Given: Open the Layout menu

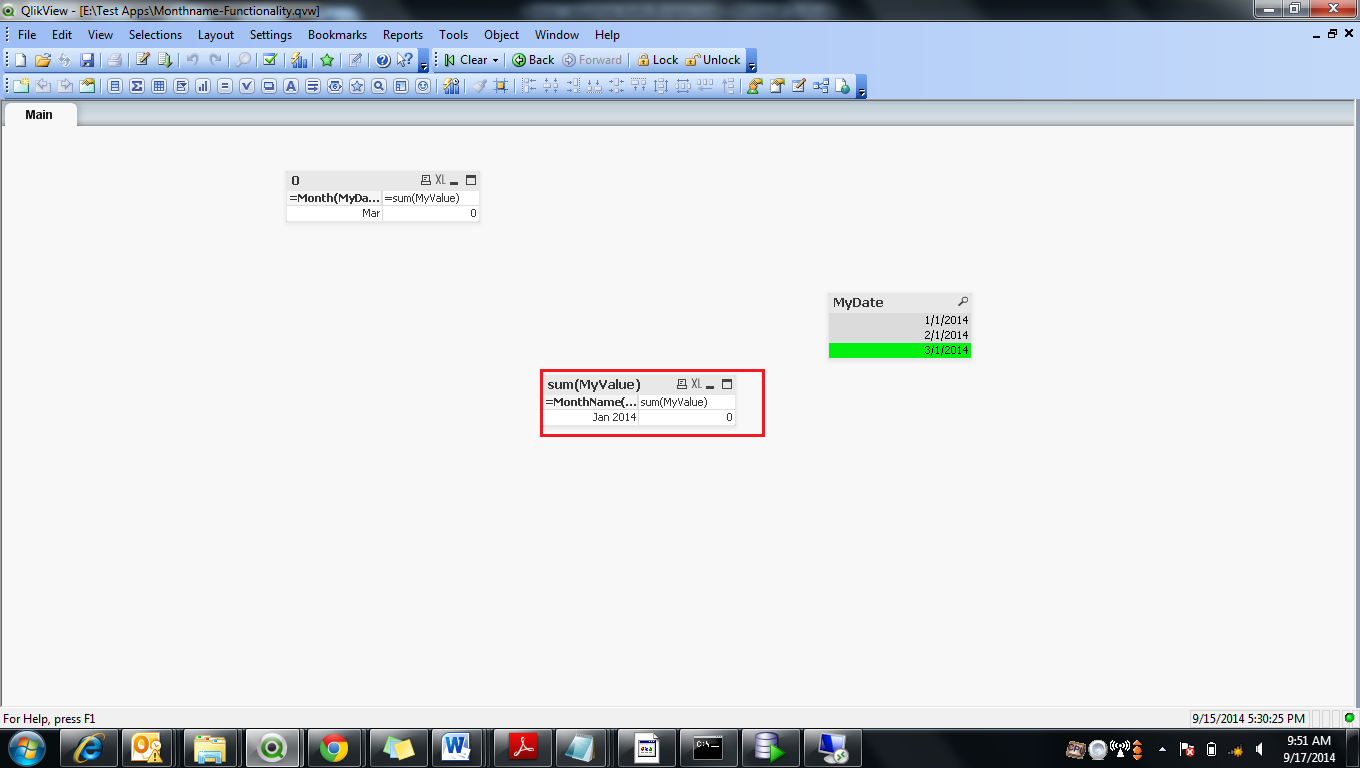Looking at the screenshot, I should 215,34.
